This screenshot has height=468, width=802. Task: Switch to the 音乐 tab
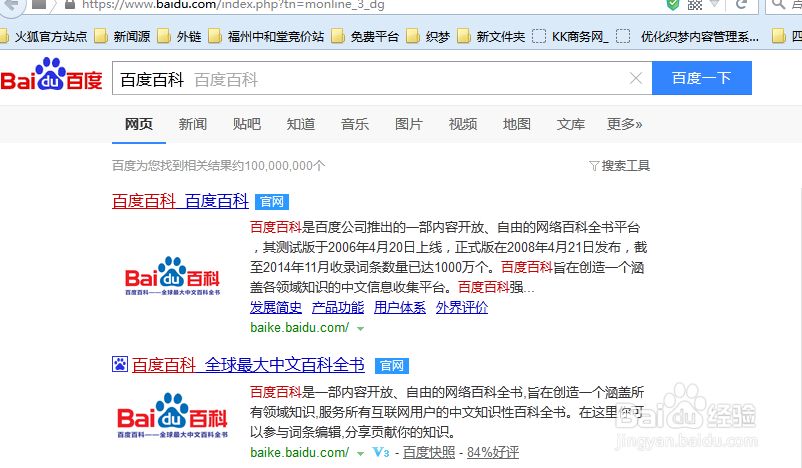355,124
